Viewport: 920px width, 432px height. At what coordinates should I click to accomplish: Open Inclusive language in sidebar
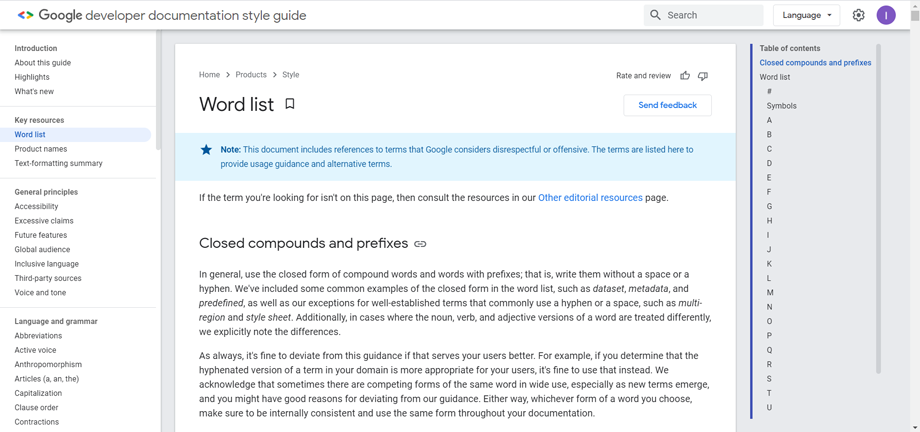(46, 264)
